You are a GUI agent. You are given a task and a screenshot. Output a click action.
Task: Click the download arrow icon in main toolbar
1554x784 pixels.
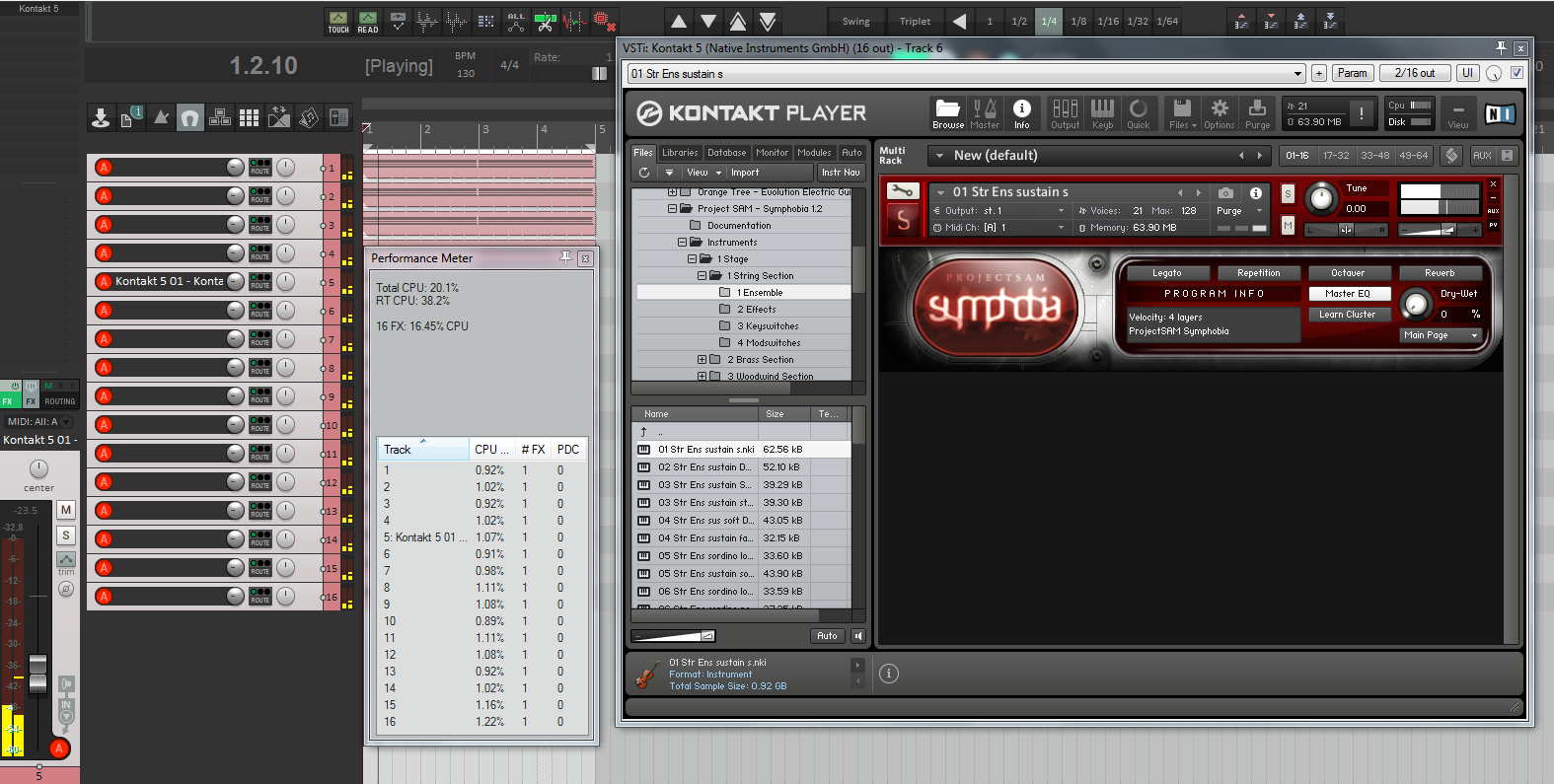coord(101,118)
